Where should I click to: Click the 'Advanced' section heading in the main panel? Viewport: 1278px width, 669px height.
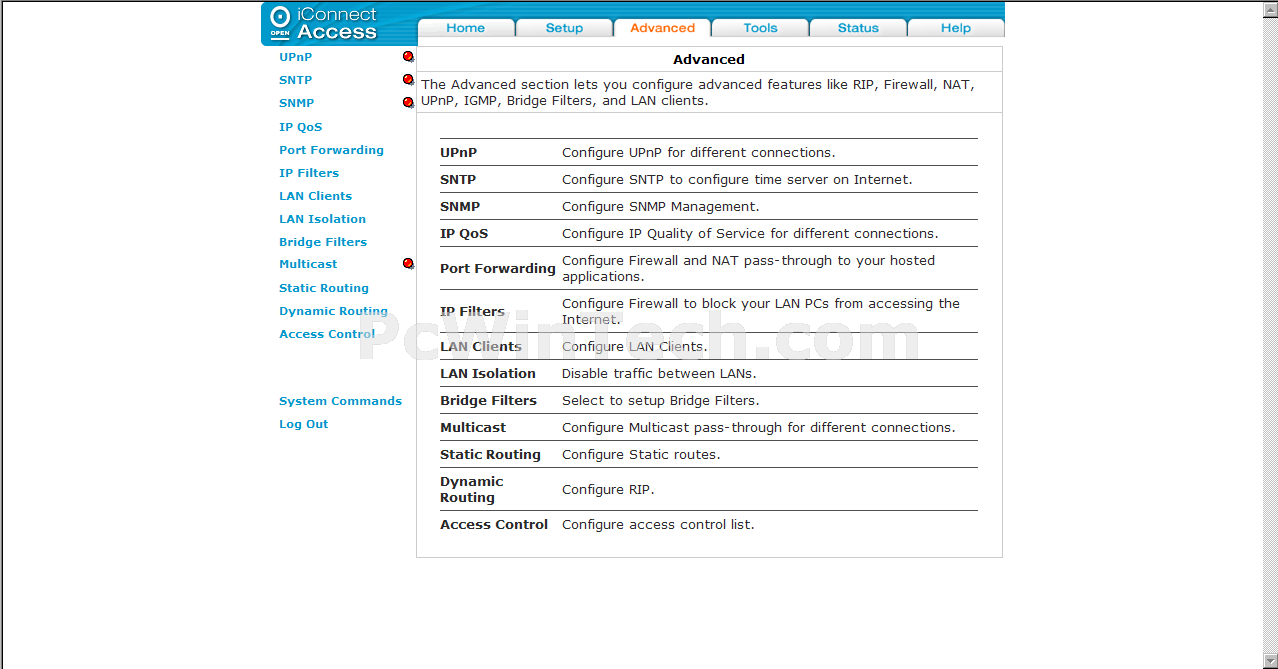(x=709, y=59)
